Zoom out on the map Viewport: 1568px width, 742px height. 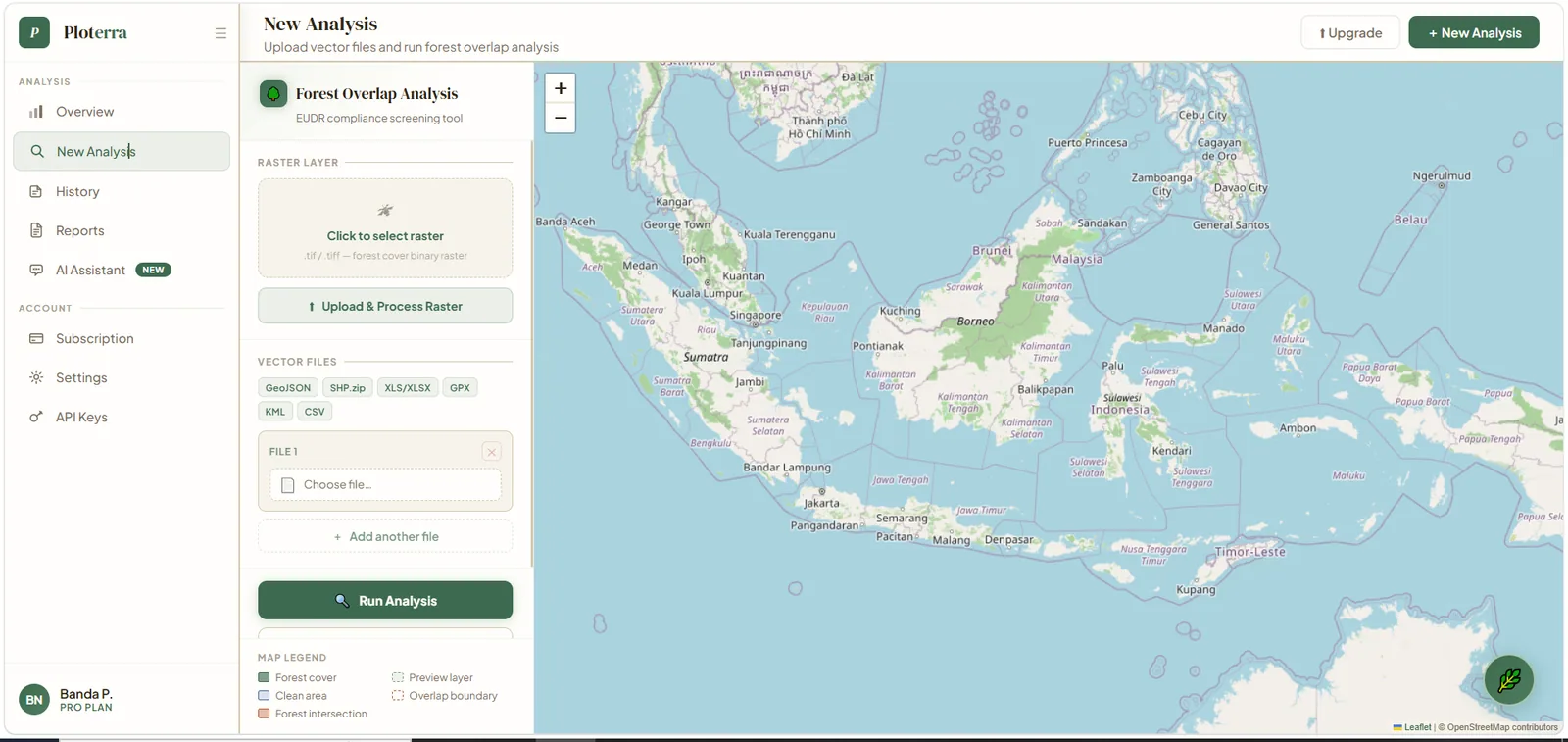[561, 118]
